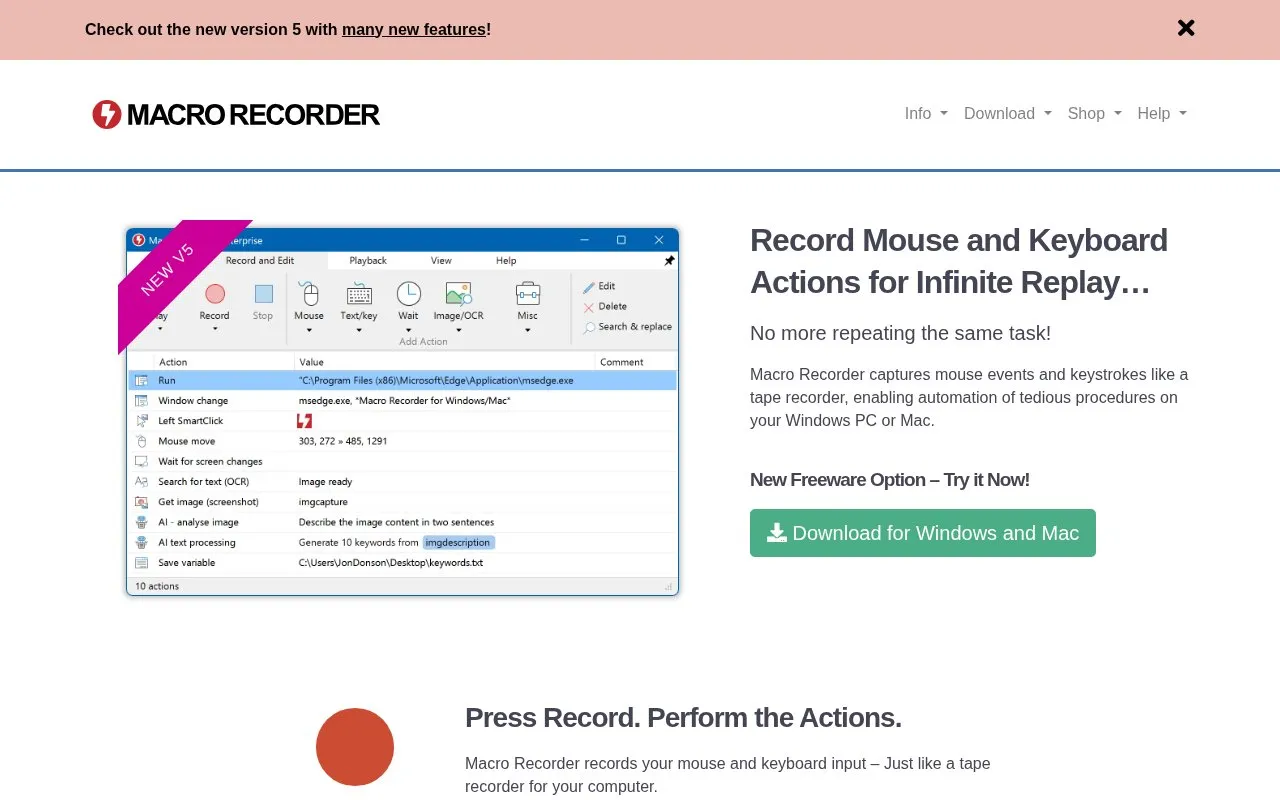Select the Text/key keyboard icon
Screen dimensions: 1280x800
click(x=359, y=294)
